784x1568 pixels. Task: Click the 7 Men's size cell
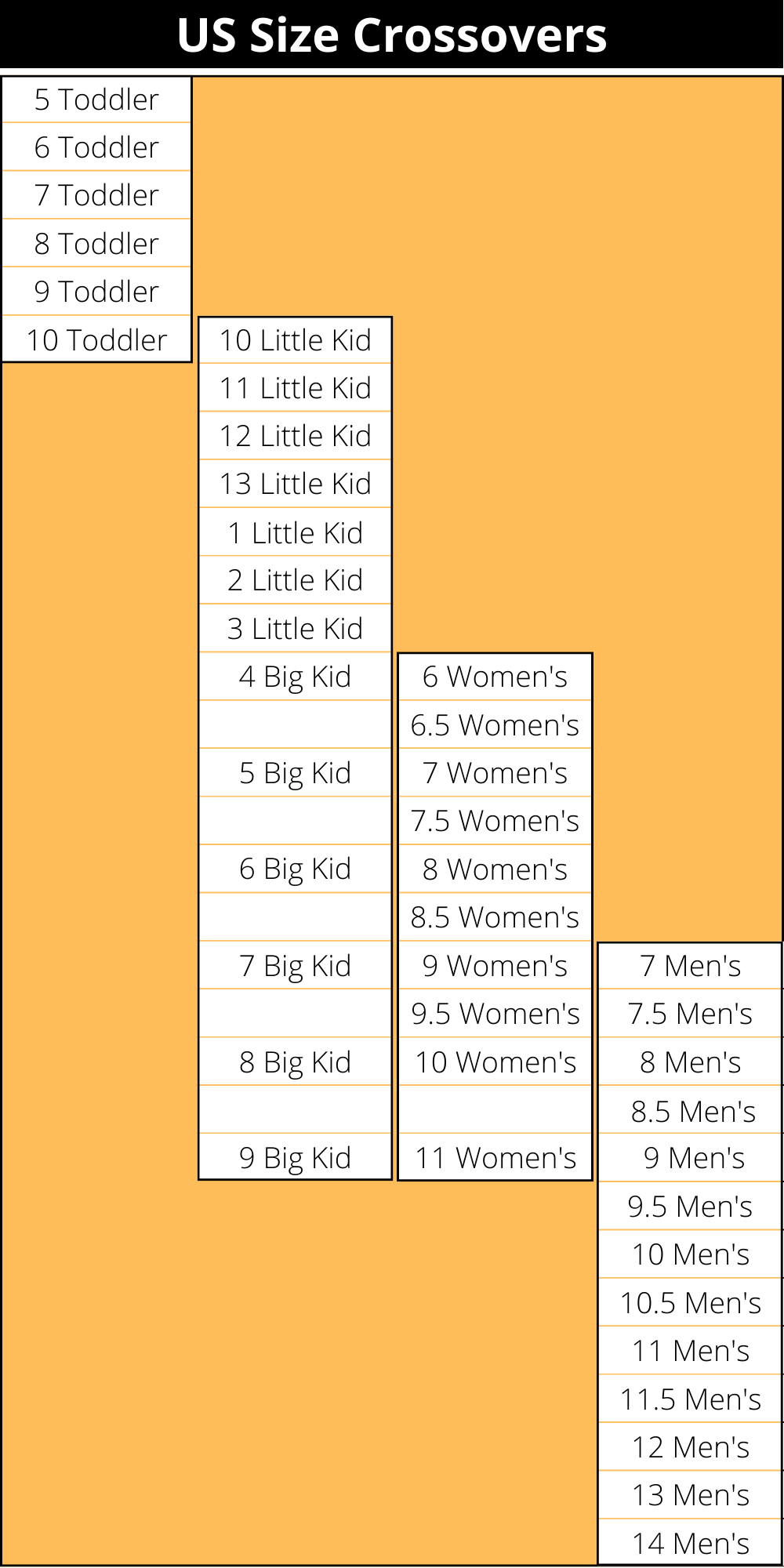[x=690, y=966]
